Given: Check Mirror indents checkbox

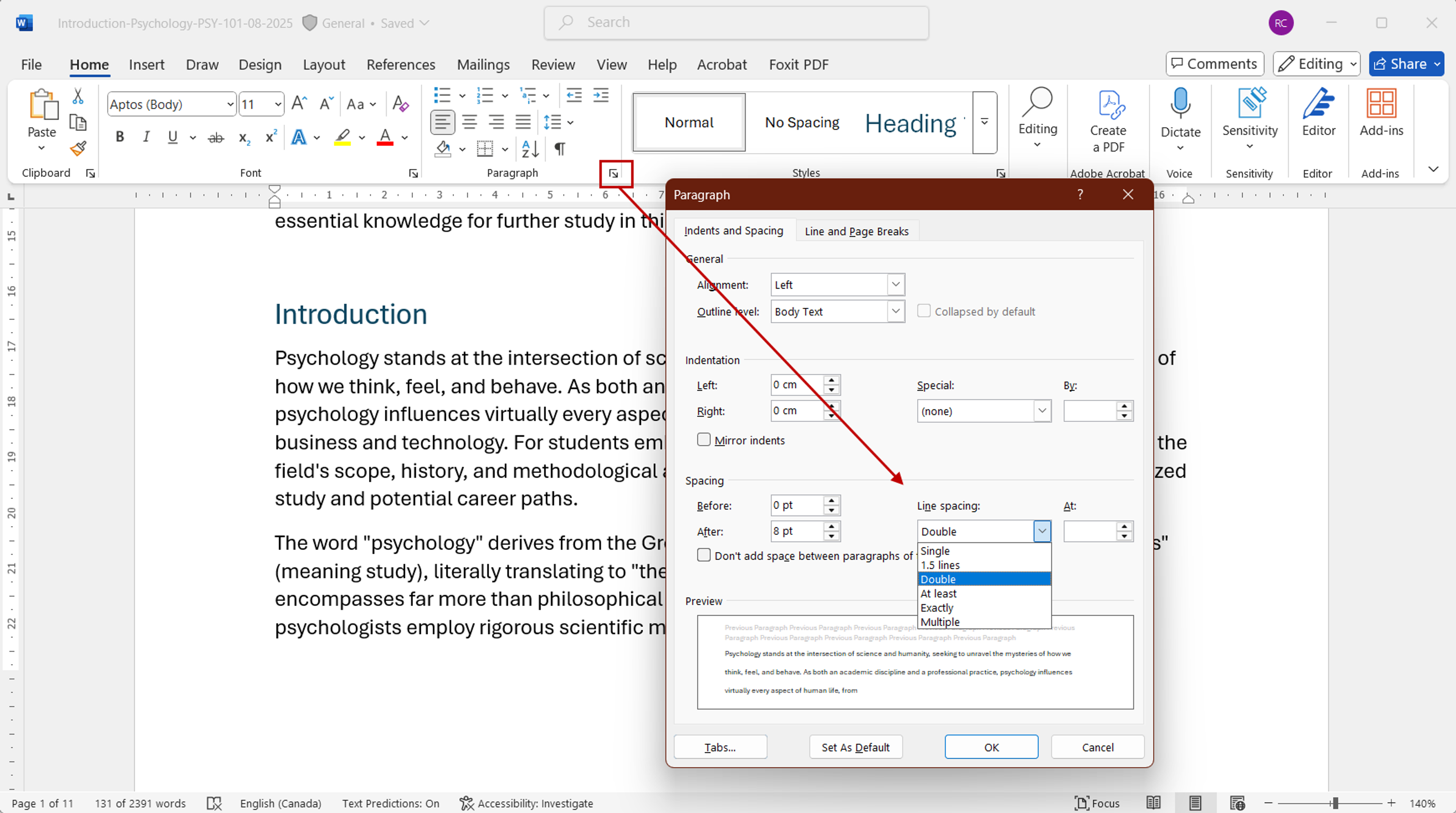Looking at the screenshot, I should point(704,440).
